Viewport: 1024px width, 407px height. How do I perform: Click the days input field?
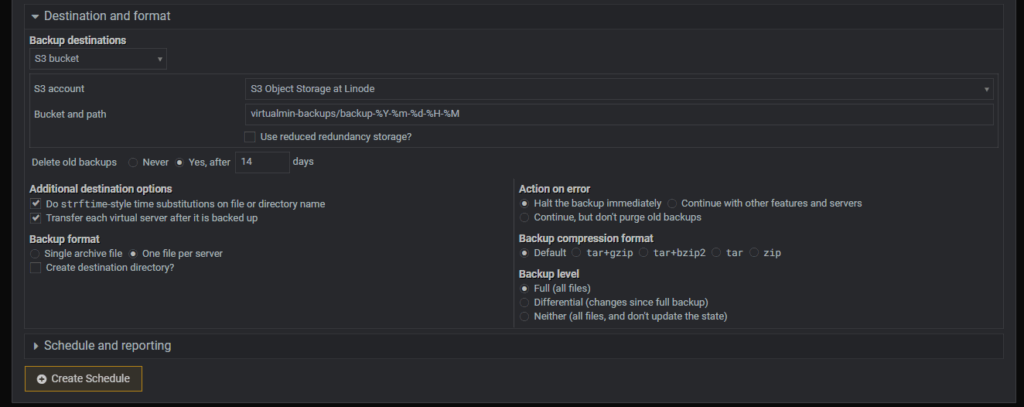pos(262,161)
